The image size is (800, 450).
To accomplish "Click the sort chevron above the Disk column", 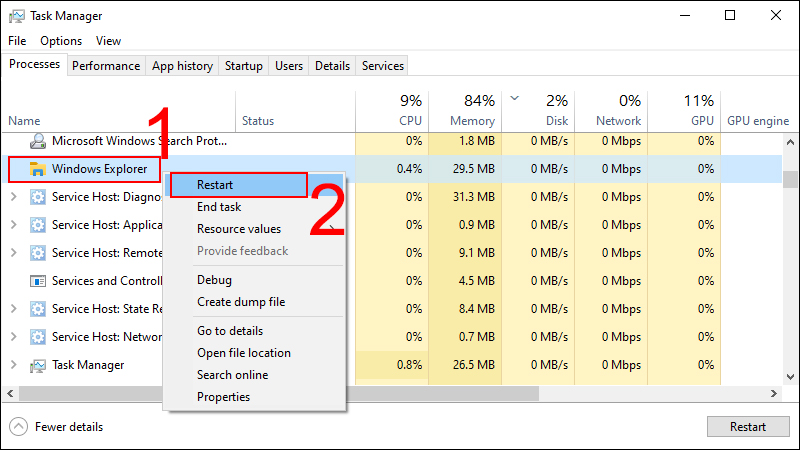I will [514, 98].
